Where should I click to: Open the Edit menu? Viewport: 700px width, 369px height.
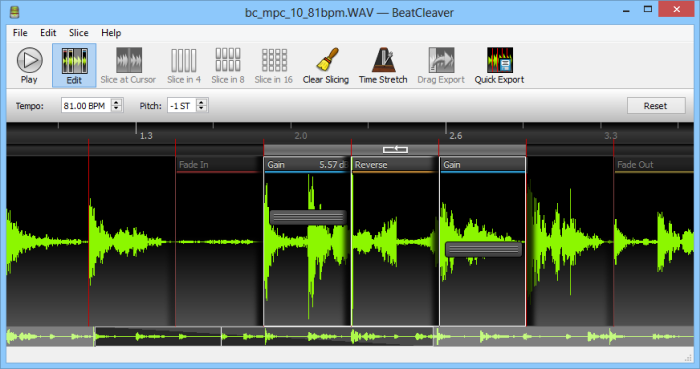pyautogui.click(x=48, y=33)
